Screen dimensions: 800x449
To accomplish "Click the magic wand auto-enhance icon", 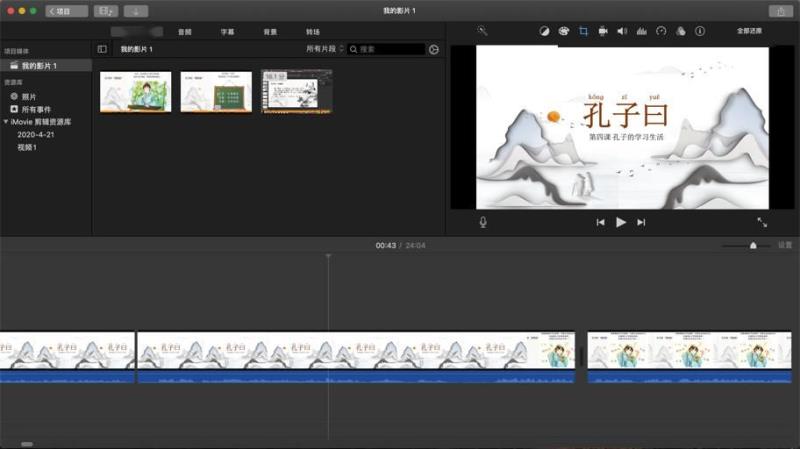I will [x=482, y=32].
